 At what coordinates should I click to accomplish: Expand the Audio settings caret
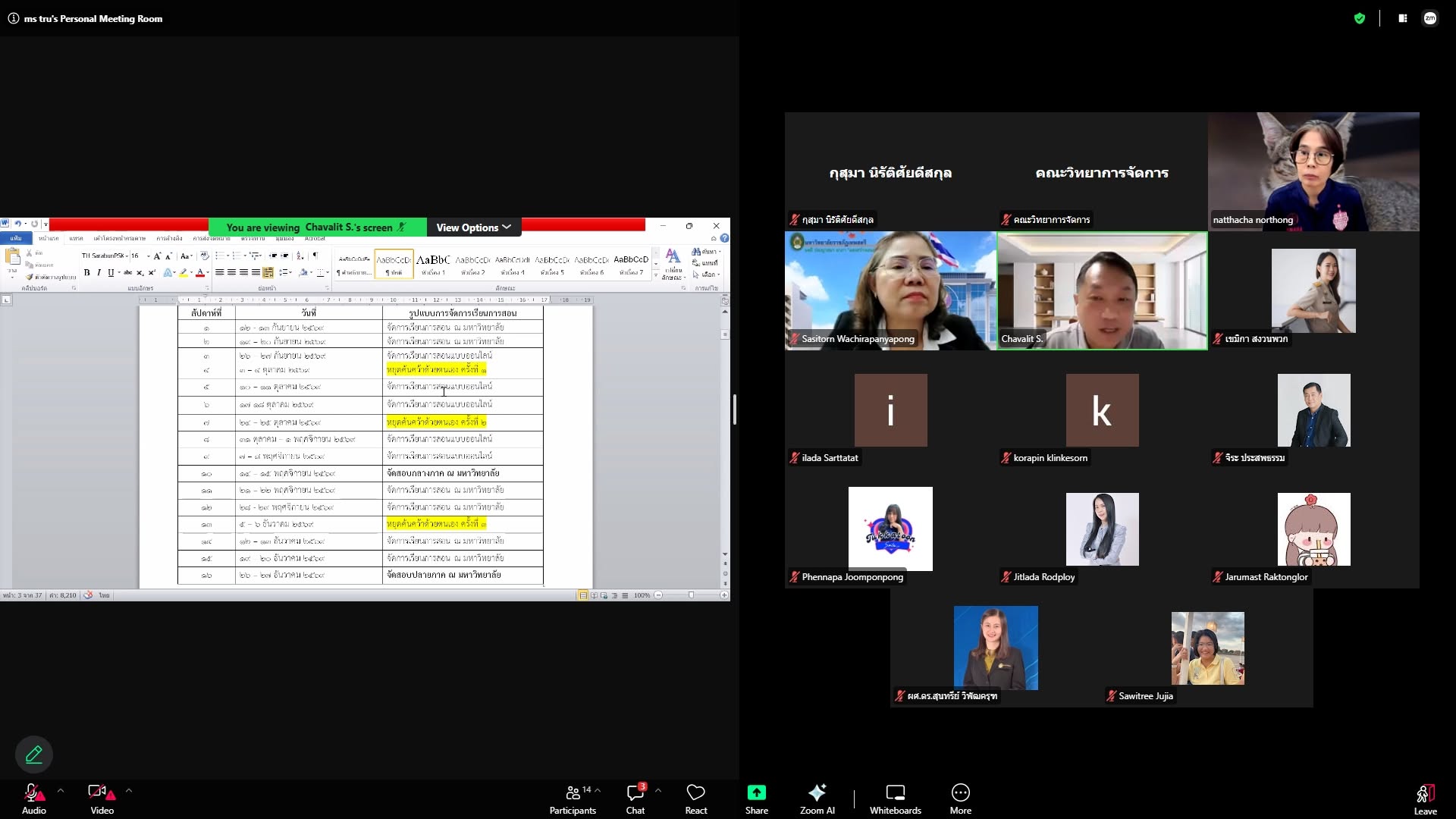pos(61,790)
